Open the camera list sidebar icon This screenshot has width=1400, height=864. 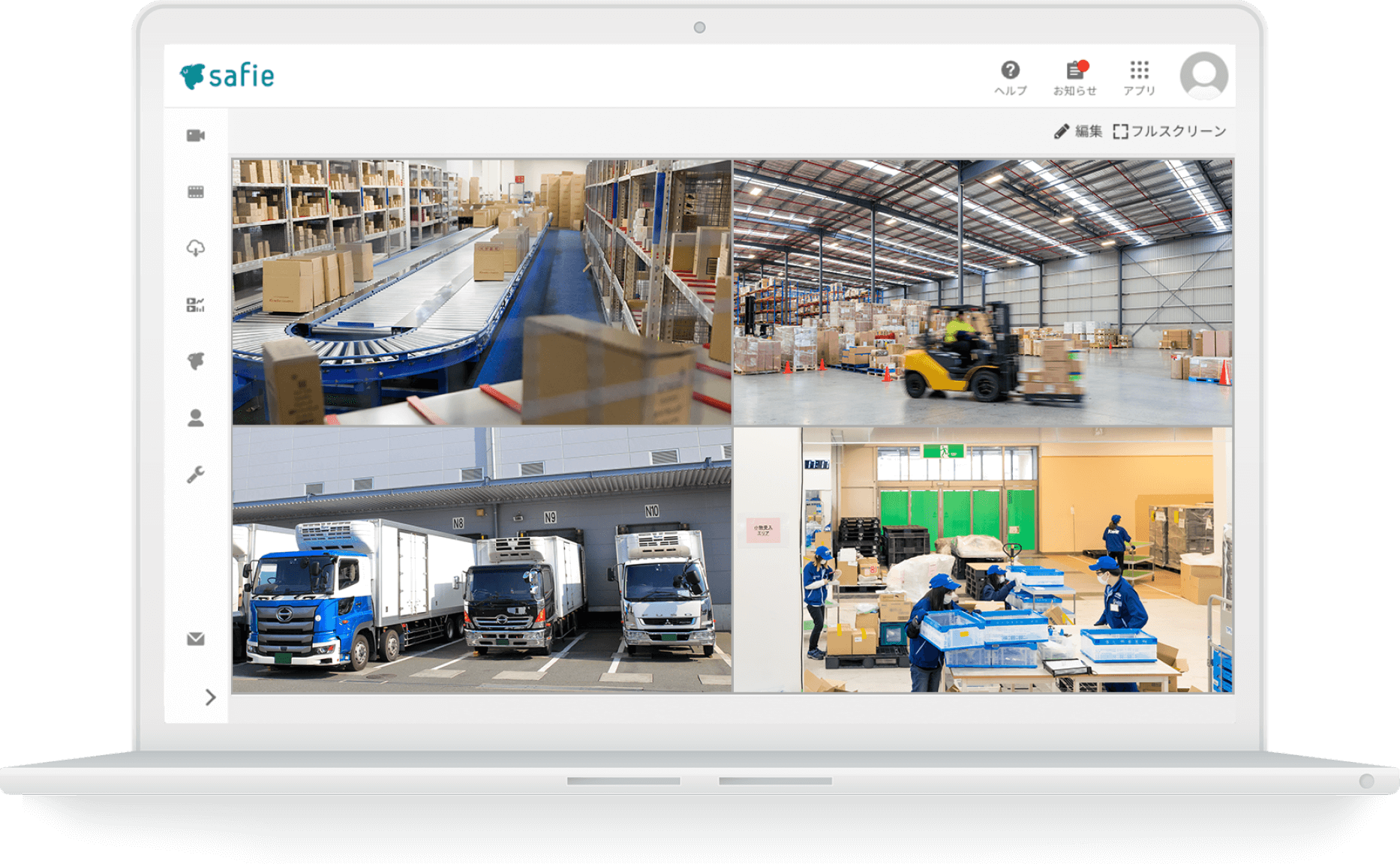196,136
